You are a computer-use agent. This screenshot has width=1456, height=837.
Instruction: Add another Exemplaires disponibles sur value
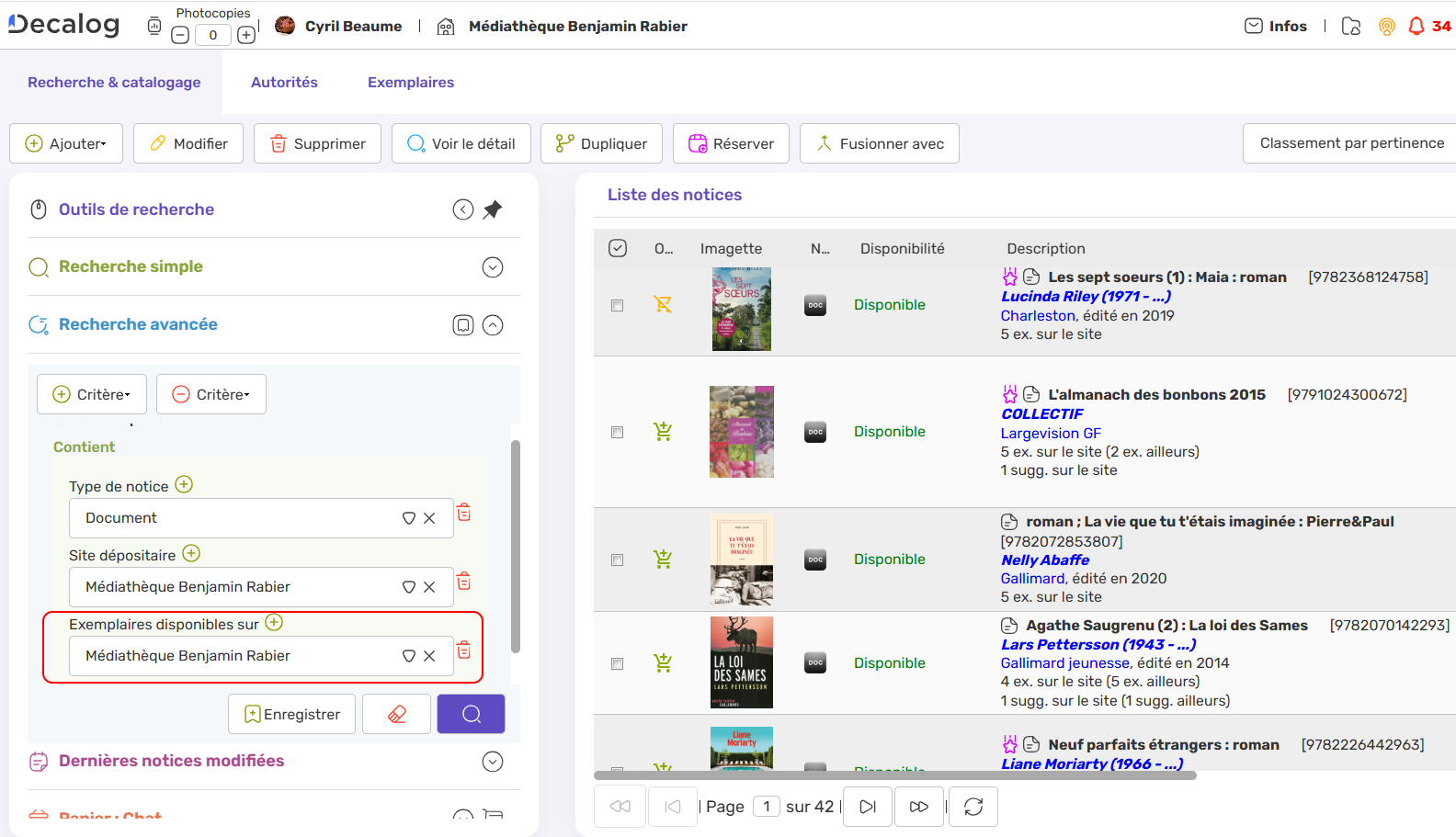(274, 622)
